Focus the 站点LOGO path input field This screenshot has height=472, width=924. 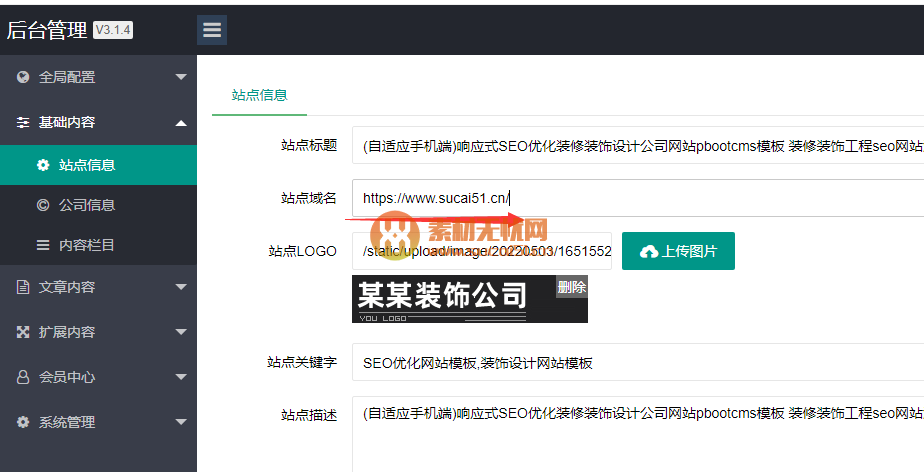(482, 251)
